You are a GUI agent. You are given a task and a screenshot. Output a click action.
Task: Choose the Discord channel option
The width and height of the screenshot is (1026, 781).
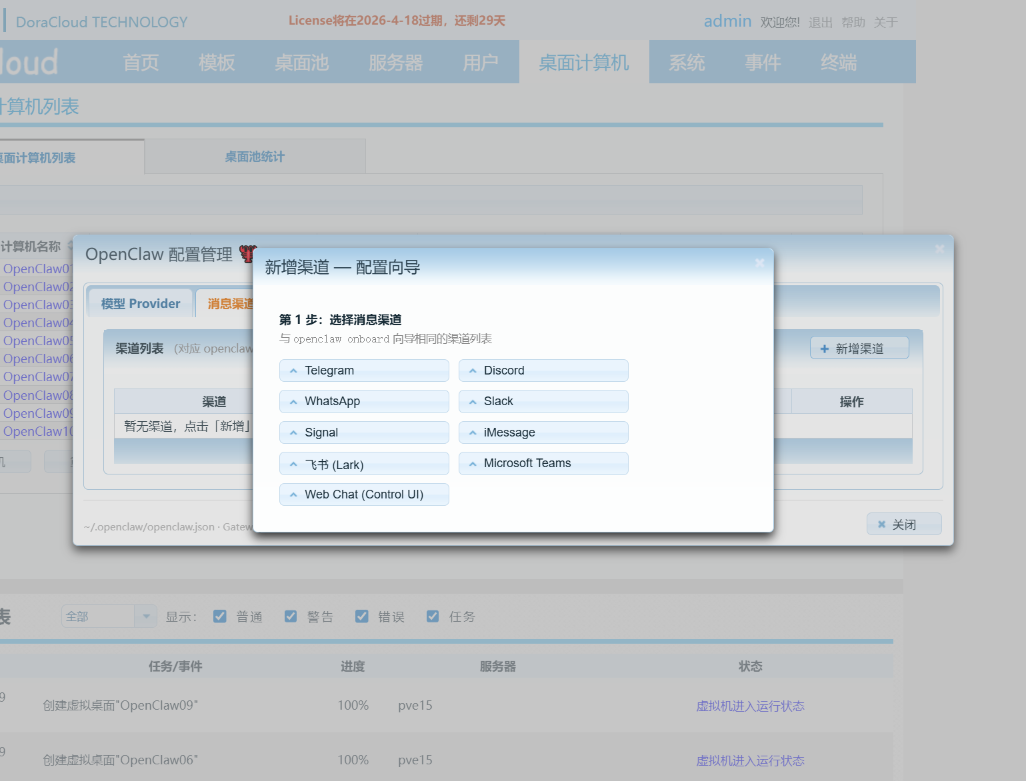pos(543,370)
